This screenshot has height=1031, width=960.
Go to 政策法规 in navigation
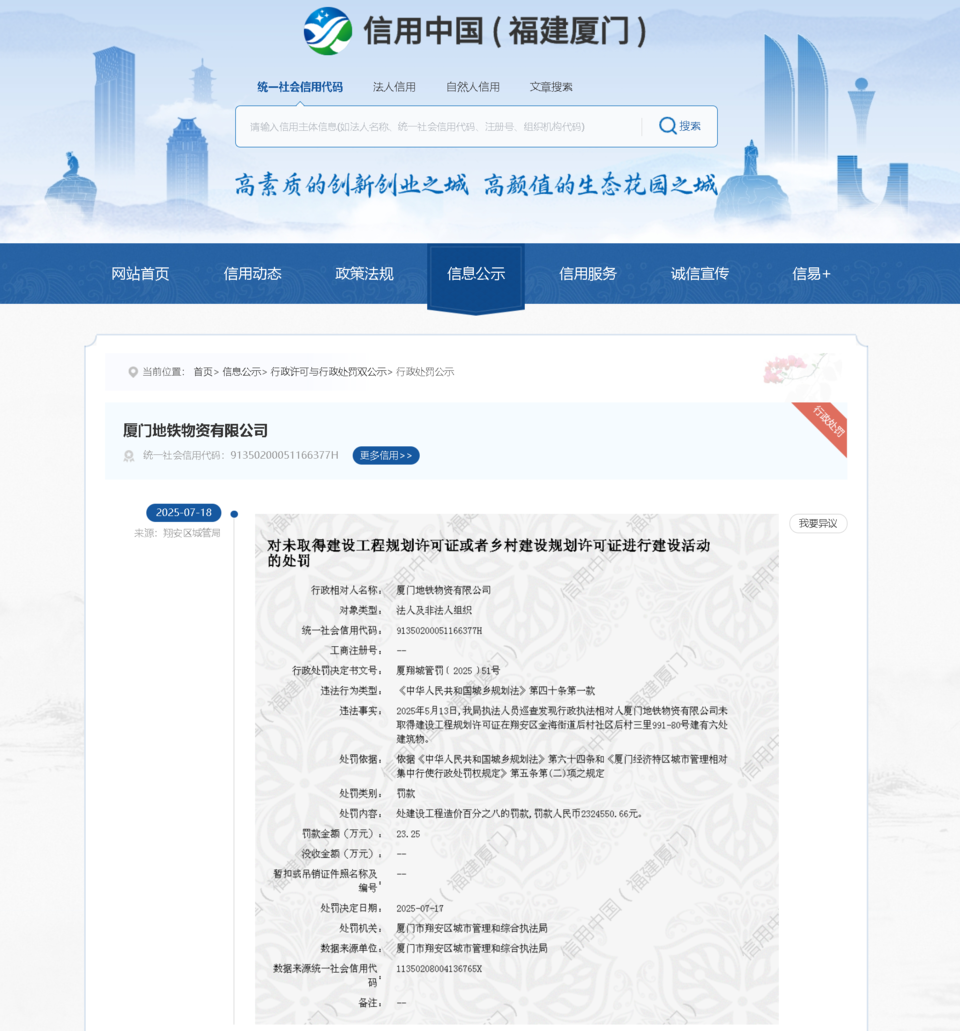[364, 274]
